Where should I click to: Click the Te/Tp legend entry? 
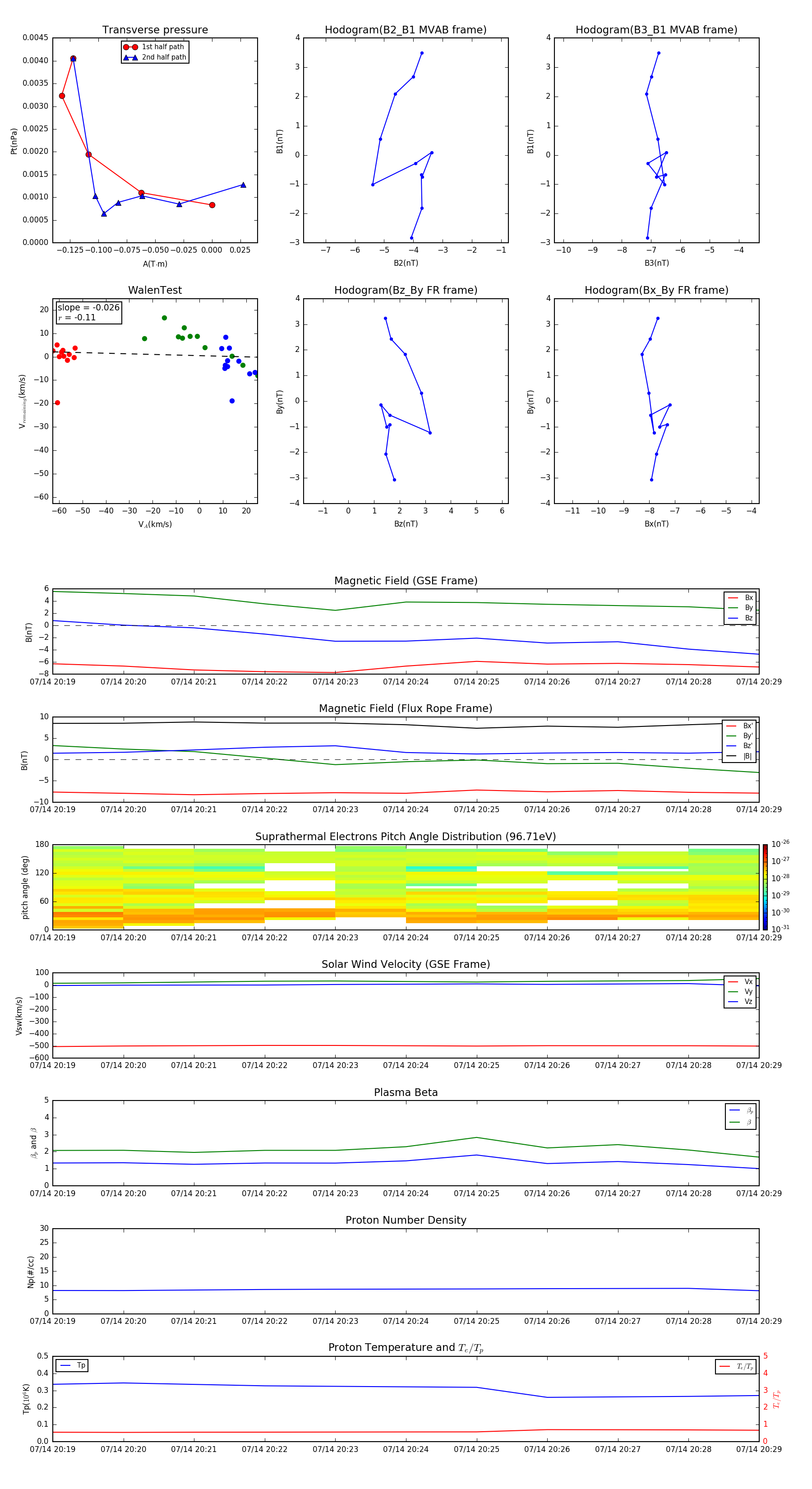pos(736,1366)
